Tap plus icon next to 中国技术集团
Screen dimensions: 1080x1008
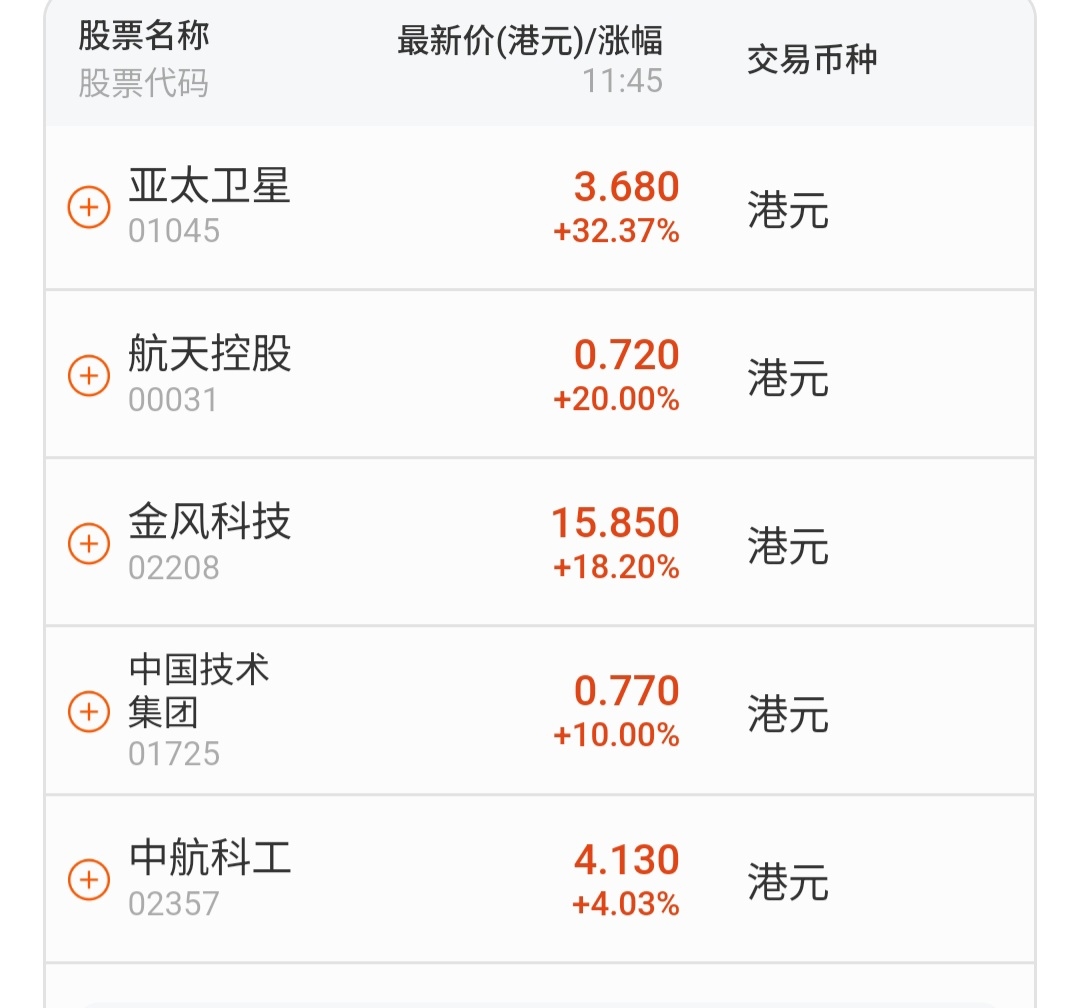click(x=89, y=711)
